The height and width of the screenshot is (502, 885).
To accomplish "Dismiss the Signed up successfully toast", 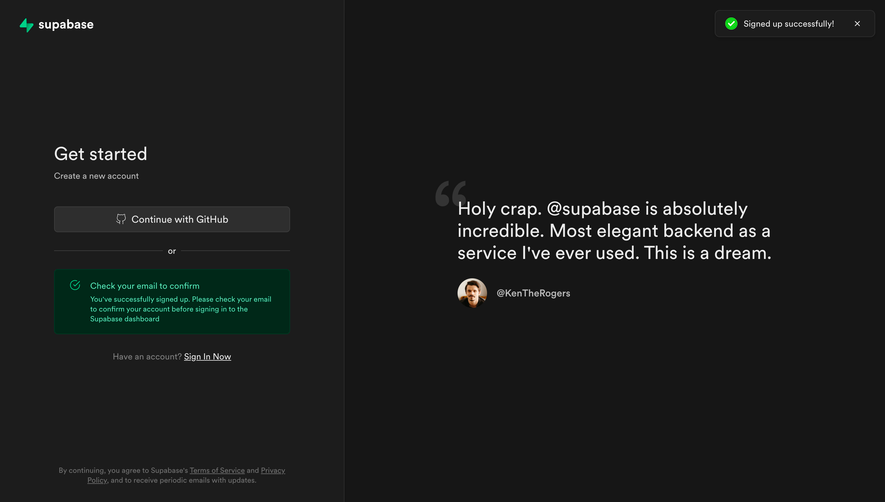I will pos(857,24).
